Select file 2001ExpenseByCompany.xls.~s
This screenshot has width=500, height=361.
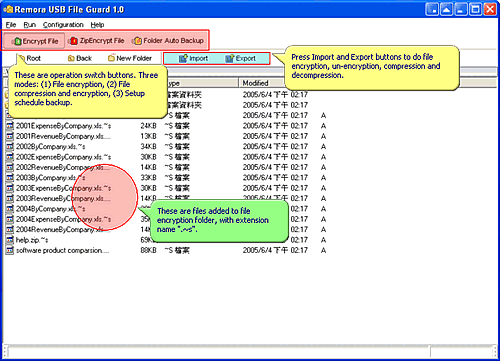[63, 126]
